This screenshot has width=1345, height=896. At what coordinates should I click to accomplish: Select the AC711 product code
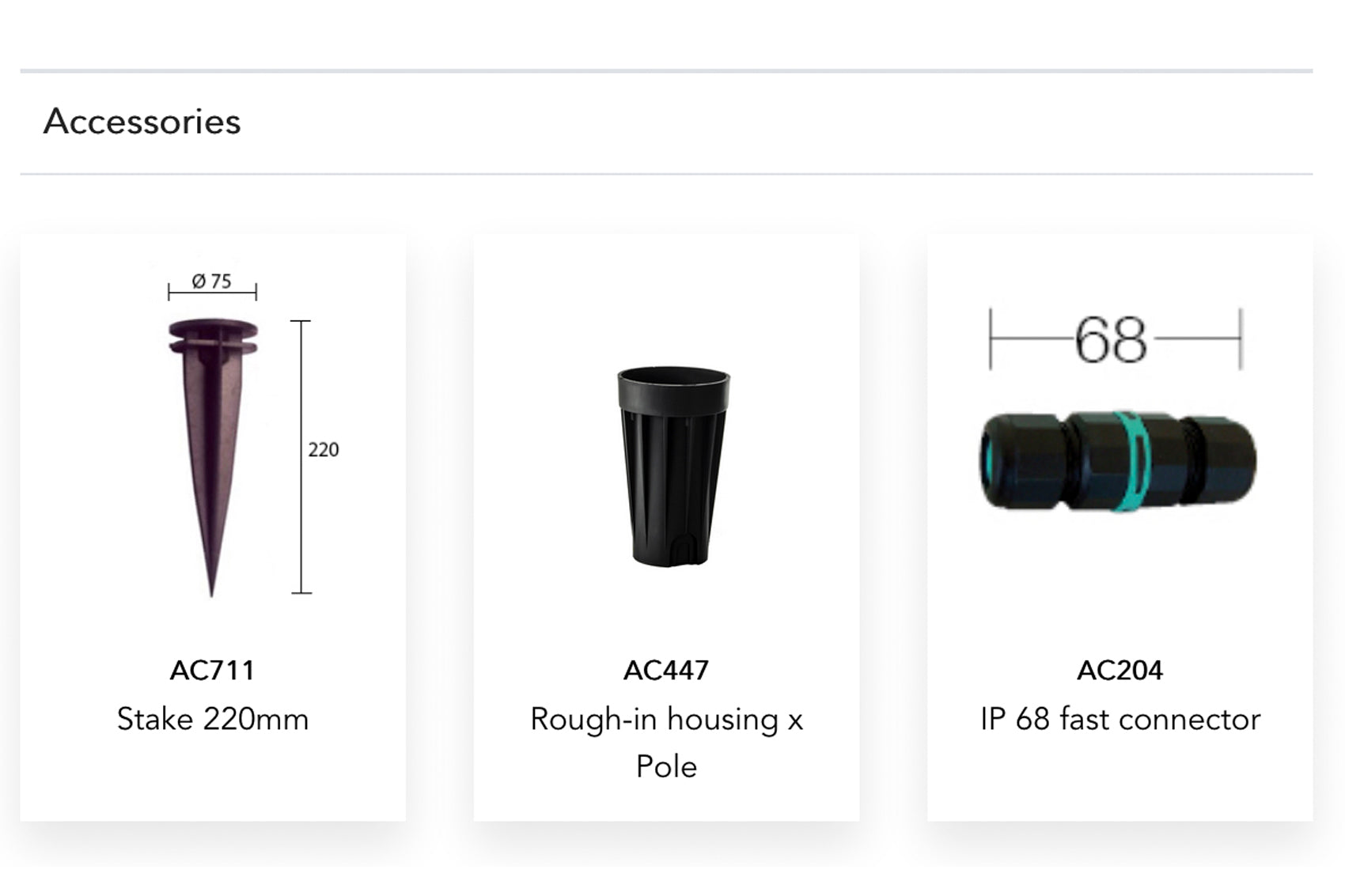coord(212,671)
